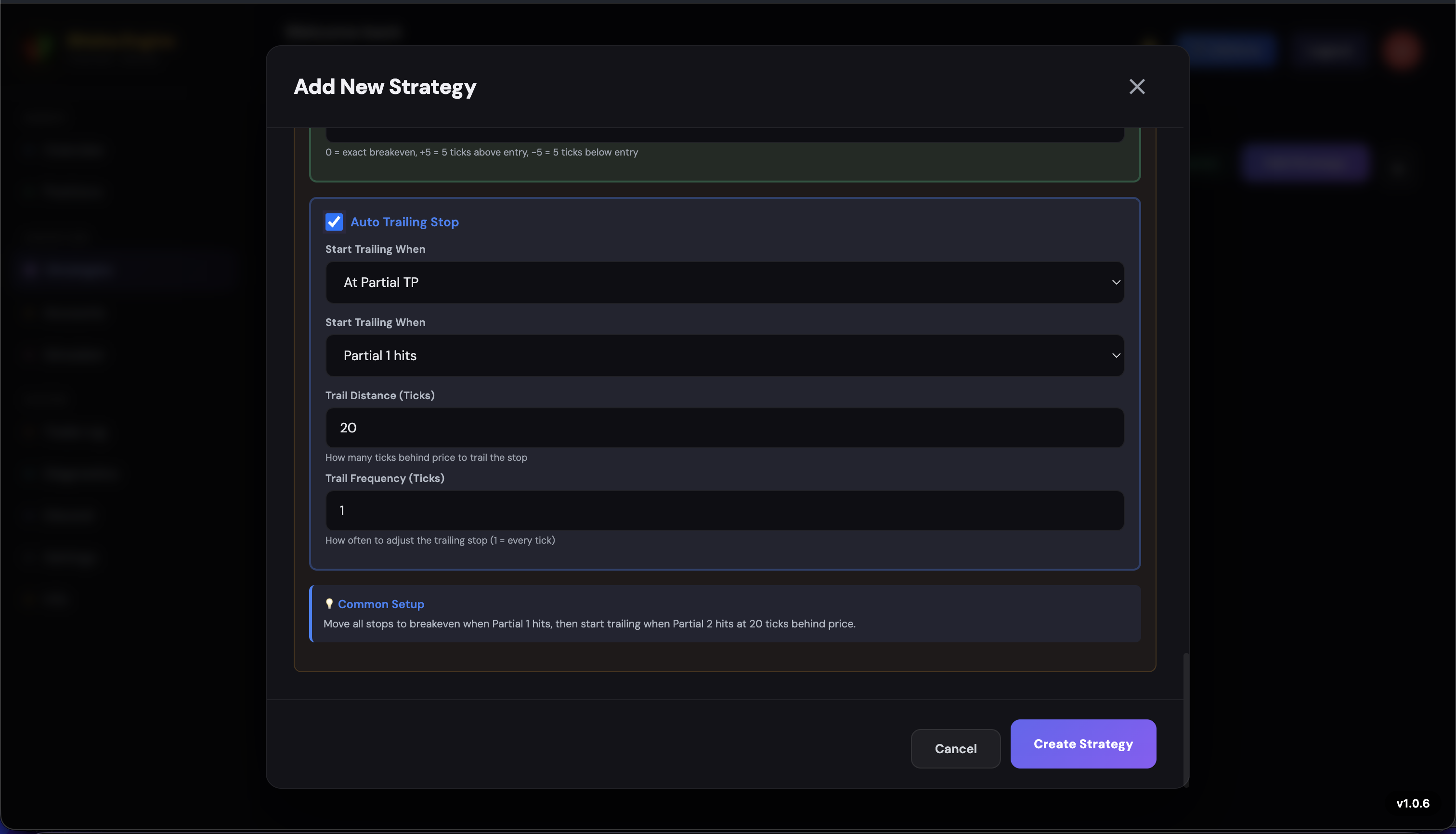
Task: Open the At Partial TP dropdown
Action: click(724, 282)
